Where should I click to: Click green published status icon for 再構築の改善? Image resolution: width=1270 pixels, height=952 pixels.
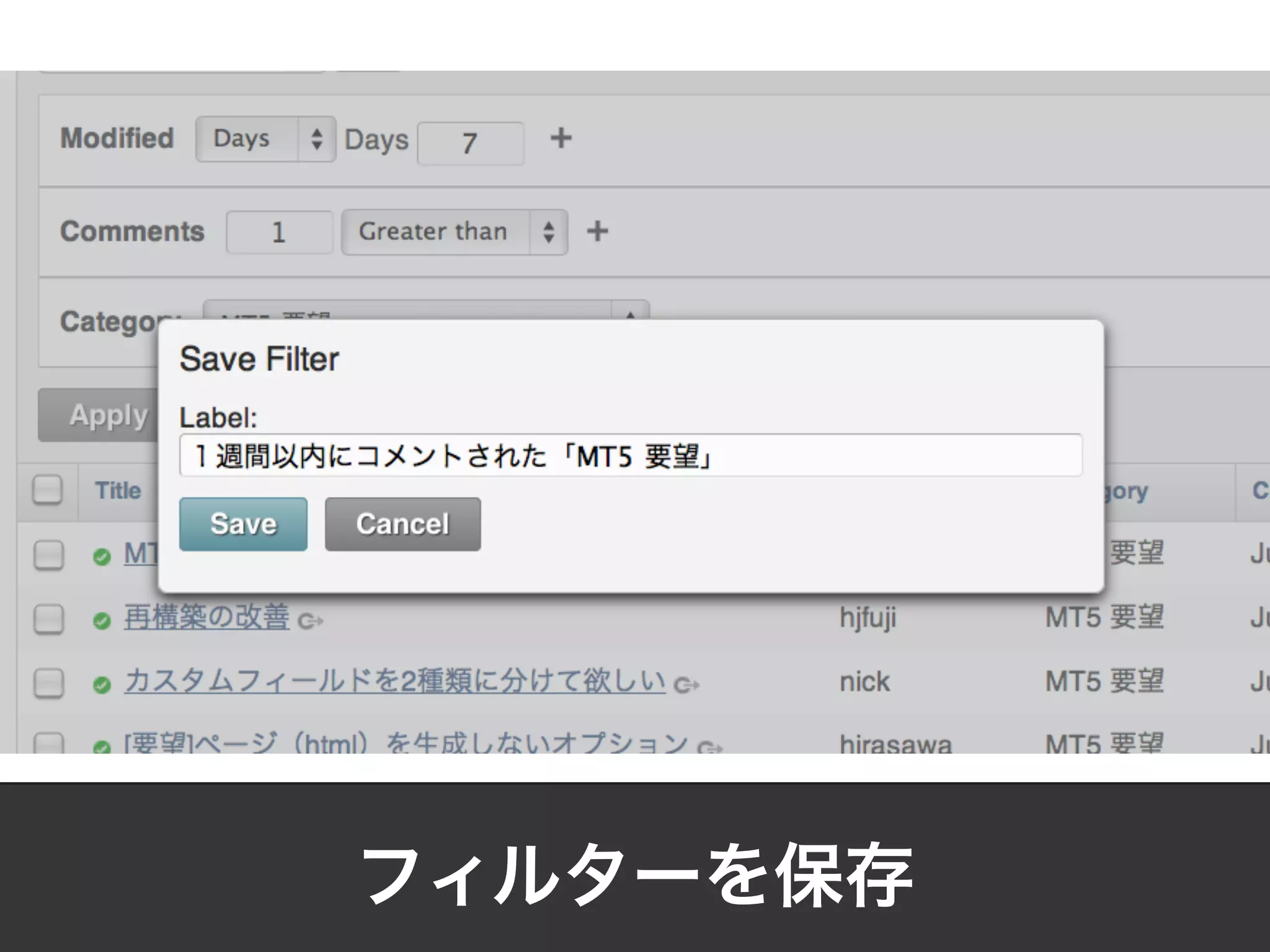point(102,620)
